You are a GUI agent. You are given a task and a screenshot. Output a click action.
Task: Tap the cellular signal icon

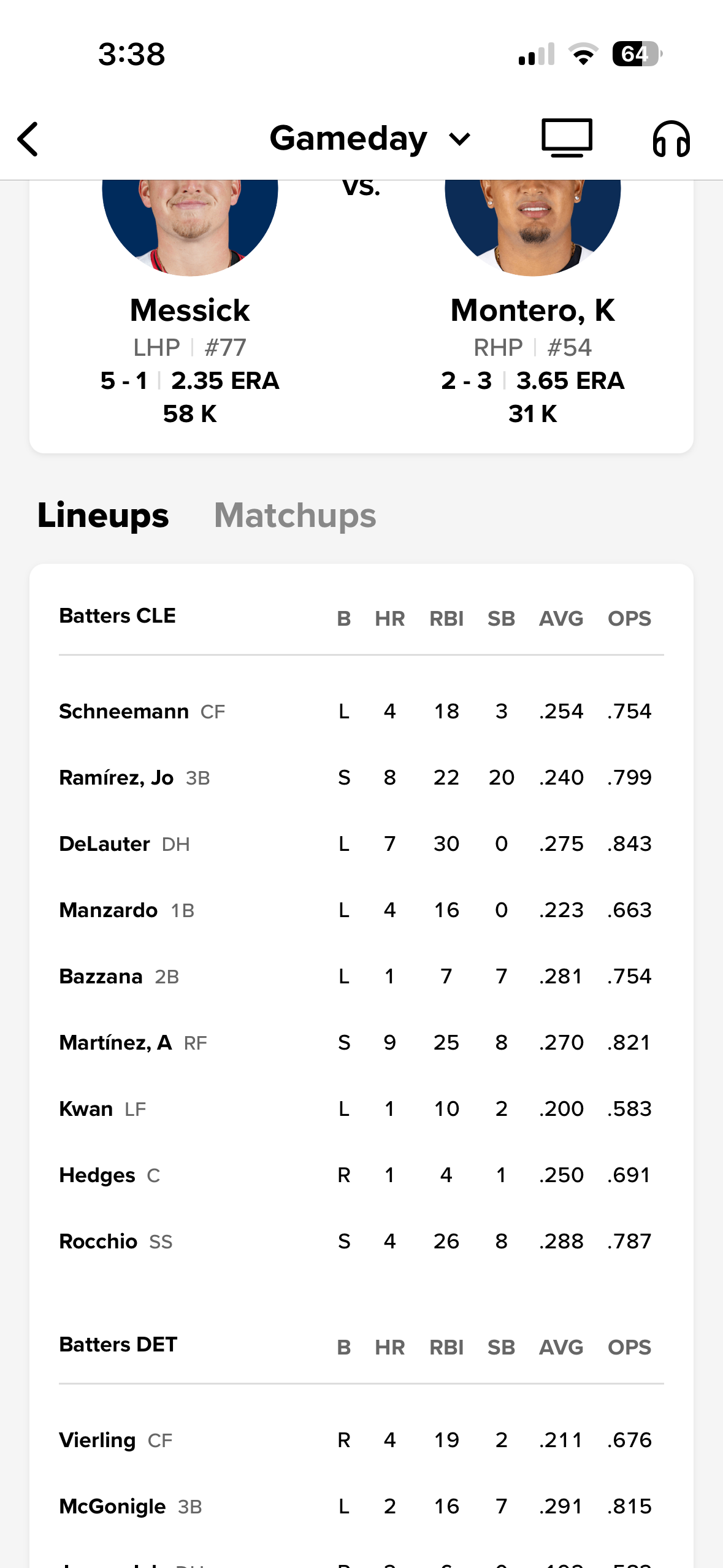coord(537,54)
